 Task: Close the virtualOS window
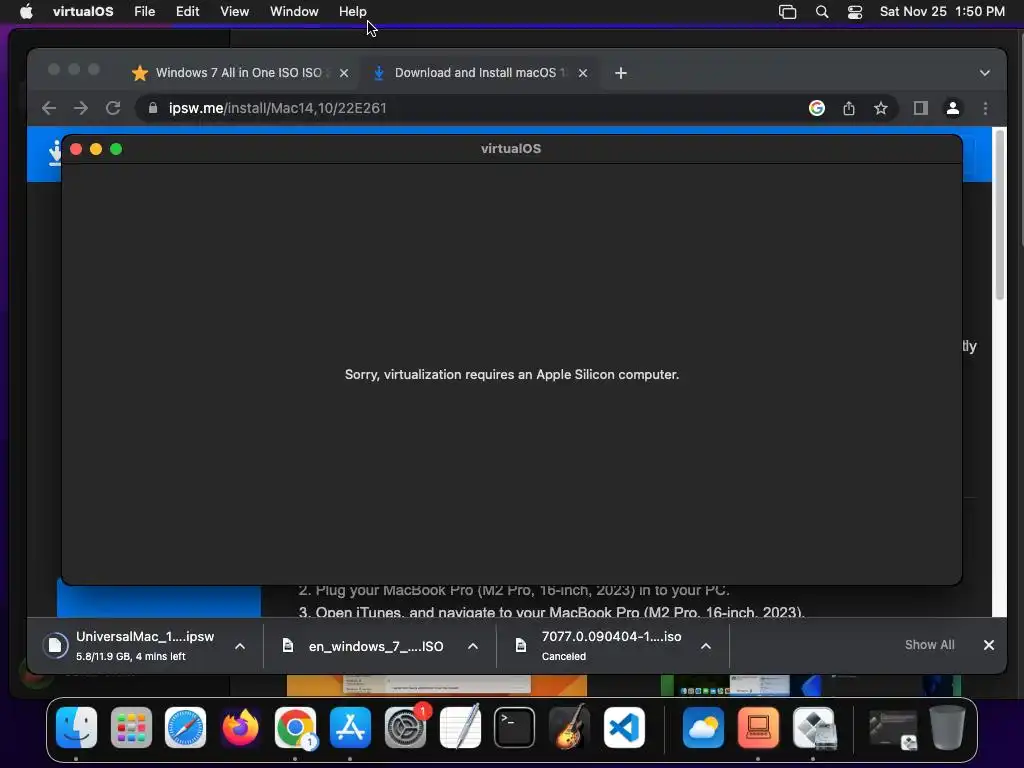coord(76,149)
